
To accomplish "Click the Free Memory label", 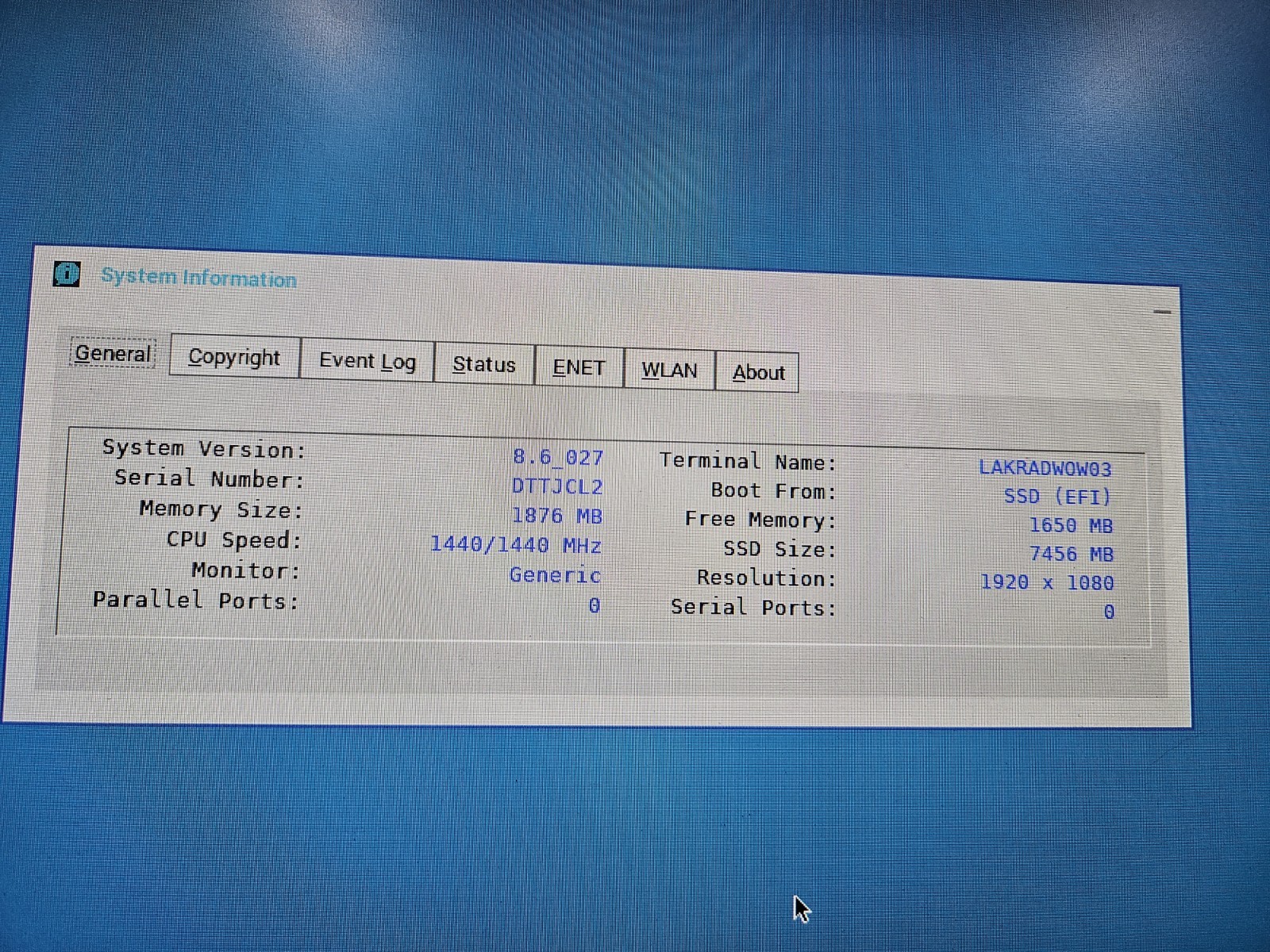I will pyautogui.click(x=761, y=520).
